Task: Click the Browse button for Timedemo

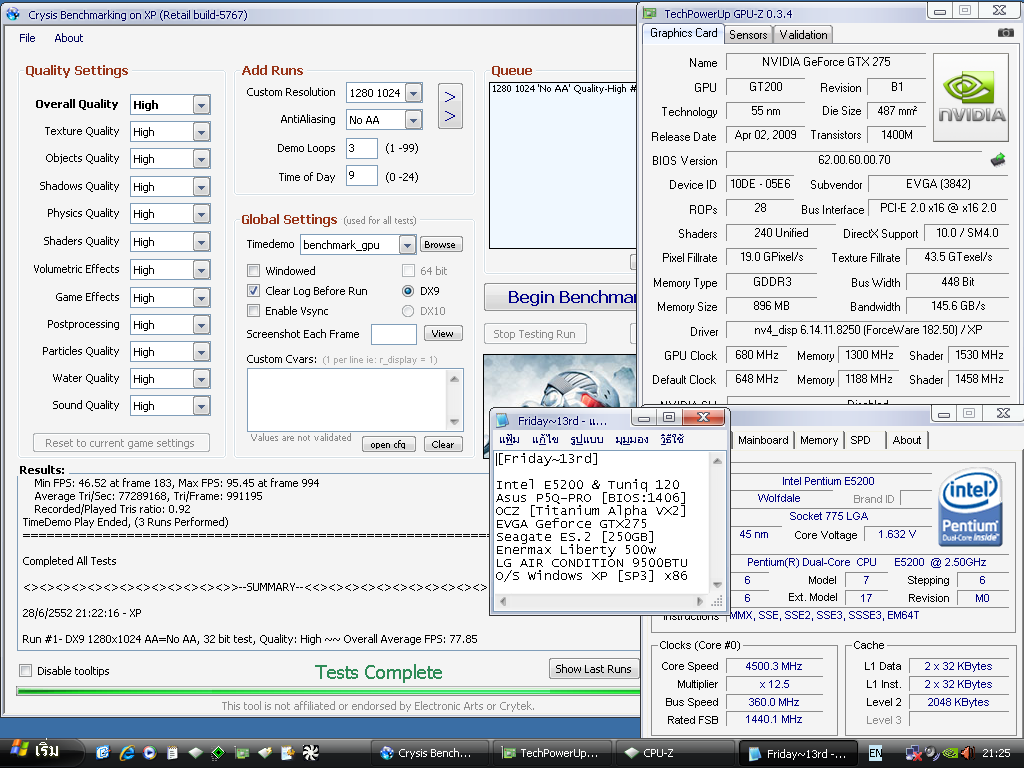Action: point(439,245)
